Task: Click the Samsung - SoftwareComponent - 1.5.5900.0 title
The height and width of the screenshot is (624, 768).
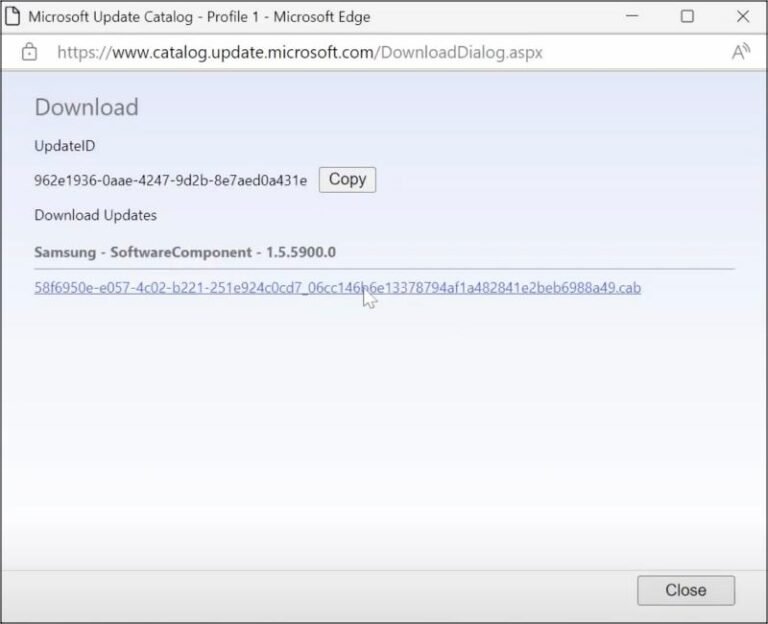Action: 185,252
